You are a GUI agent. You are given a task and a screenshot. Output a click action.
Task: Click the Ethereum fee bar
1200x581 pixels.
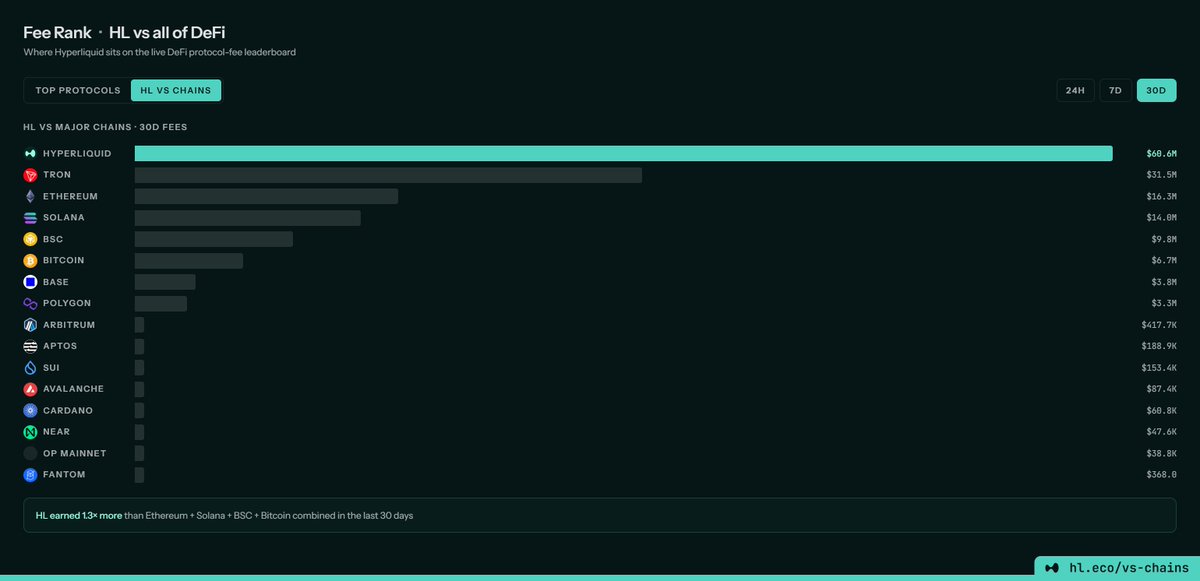pyautogui.click(x=266, y=196)
